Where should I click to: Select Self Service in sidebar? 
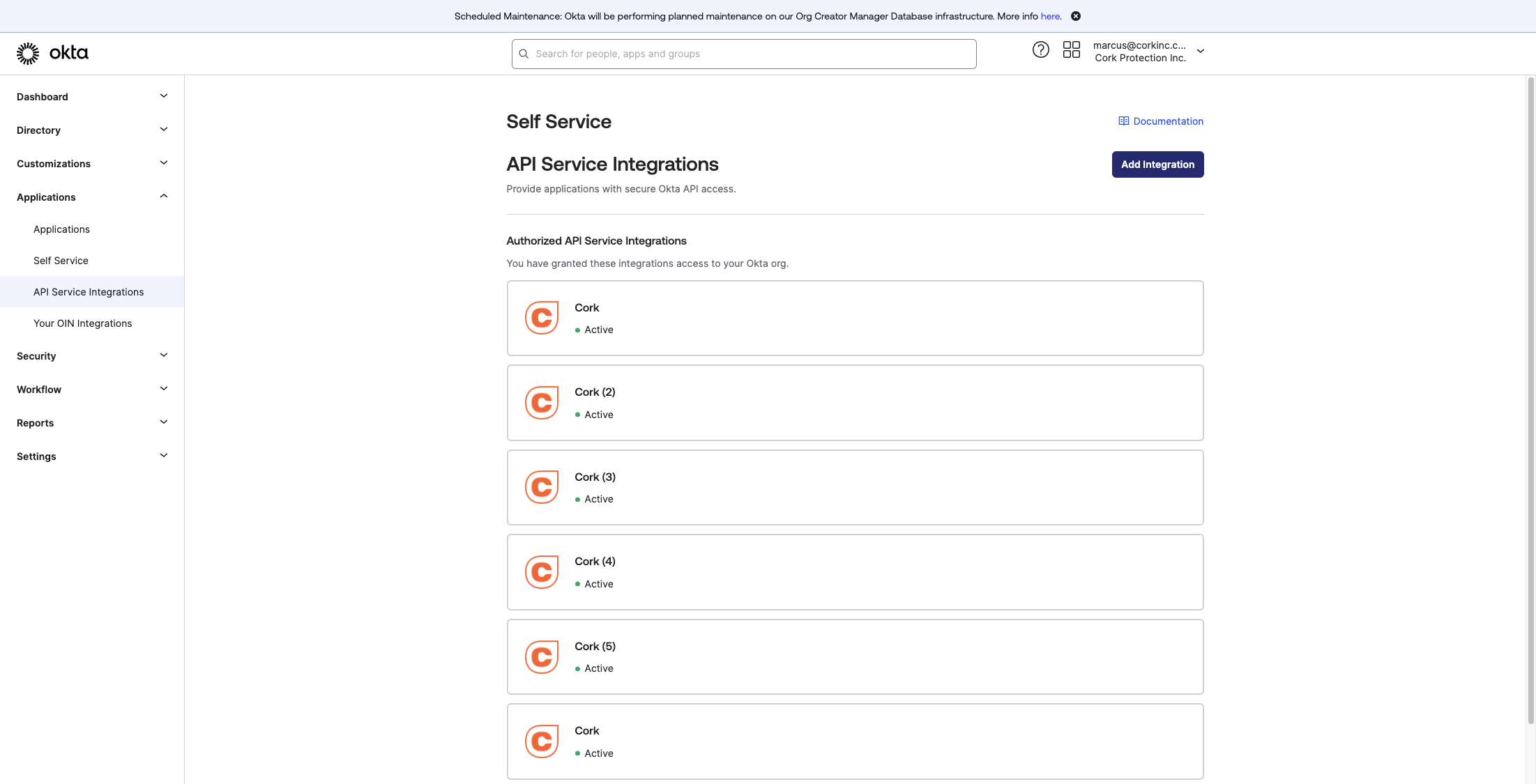[x=61, y=261]
